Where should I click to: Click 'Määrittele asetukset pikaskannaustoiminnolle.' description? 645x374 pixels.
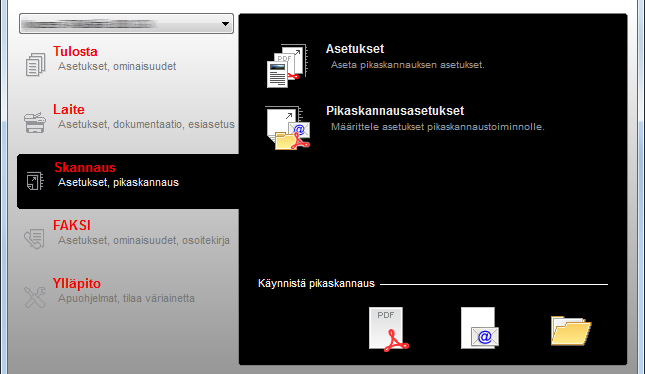coord(438,127)
